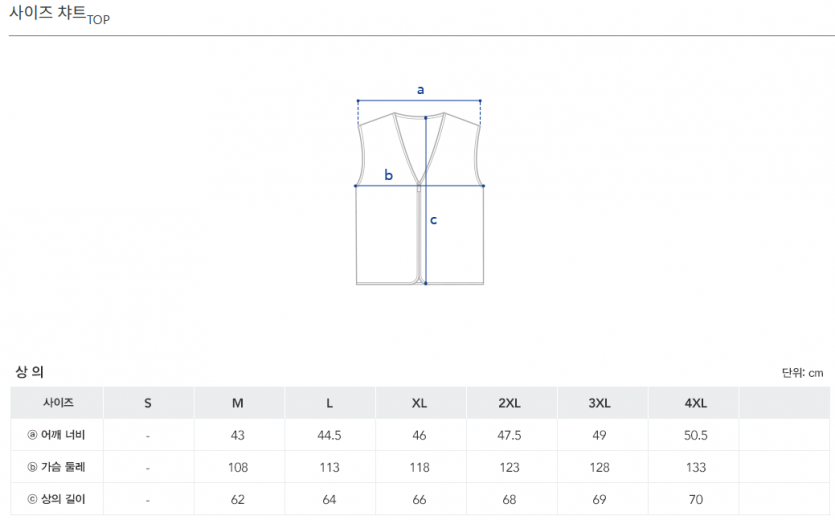Click the 3XL size column header
The width and height of the screenshot is (835, 520).
tap(600, 403)
